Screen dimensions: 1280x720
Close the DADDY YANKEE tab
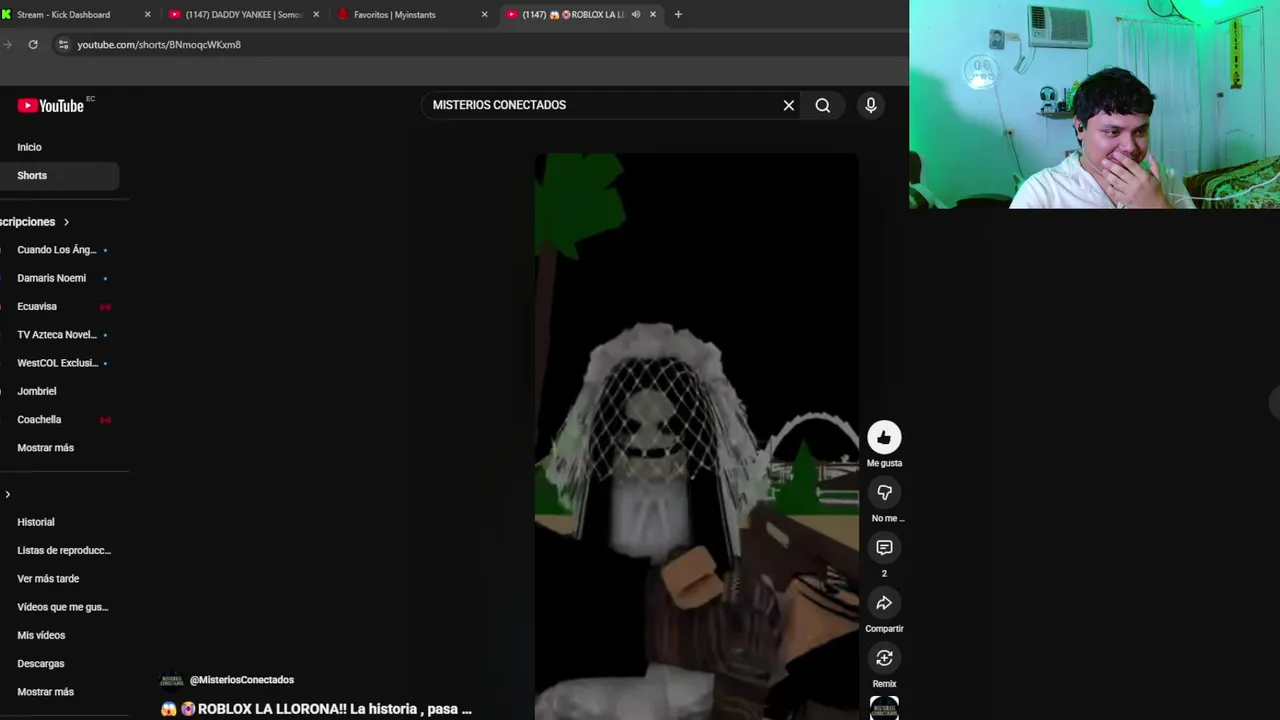pos(316,14)
